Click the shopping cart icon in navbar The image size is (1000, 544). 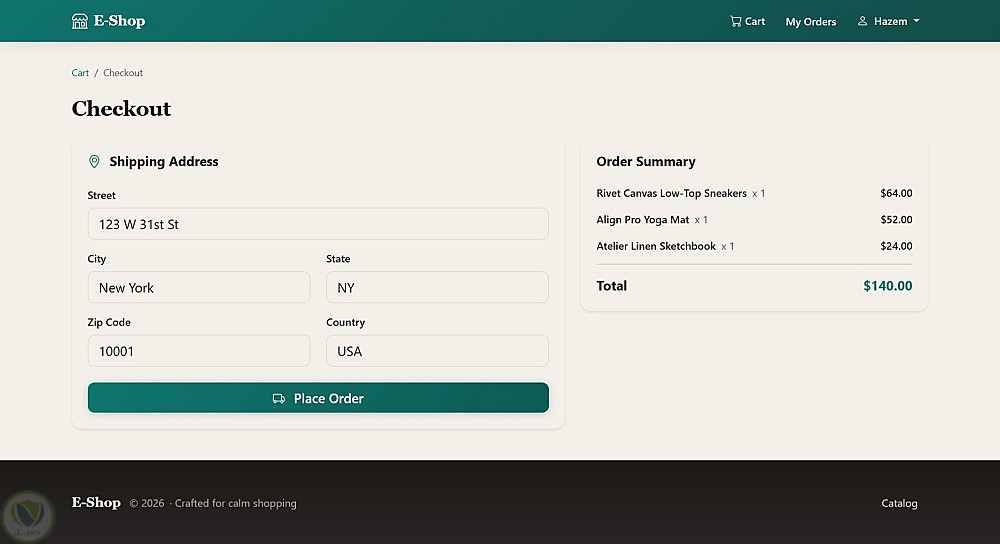pos(736,21)
